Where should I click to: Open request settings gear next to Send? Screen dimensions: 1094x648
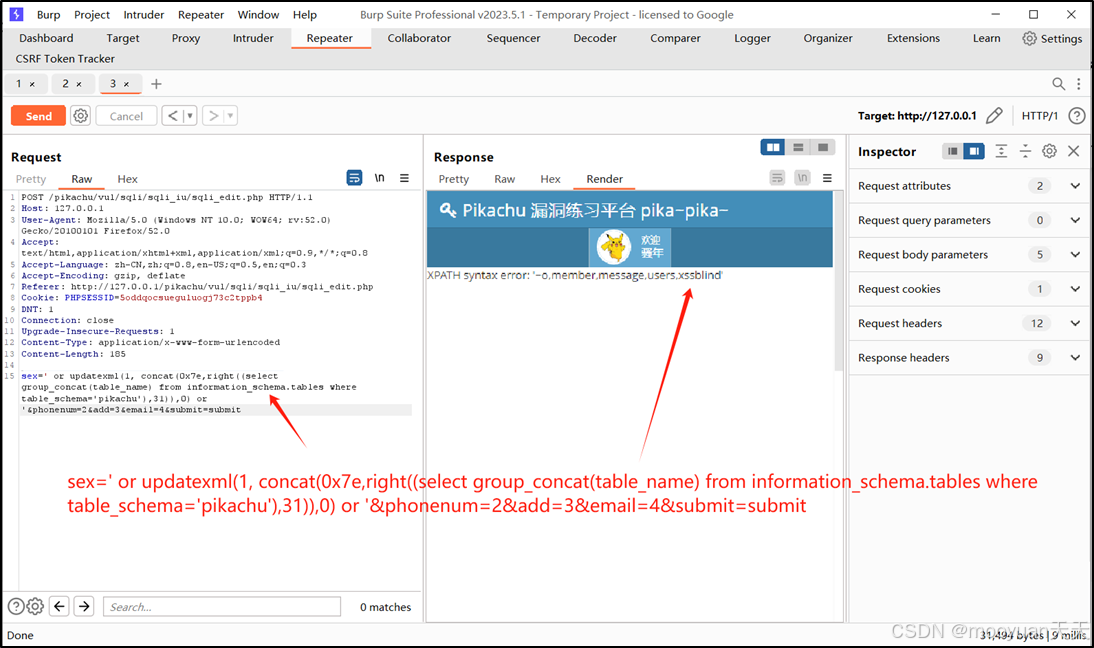[81, 116]
